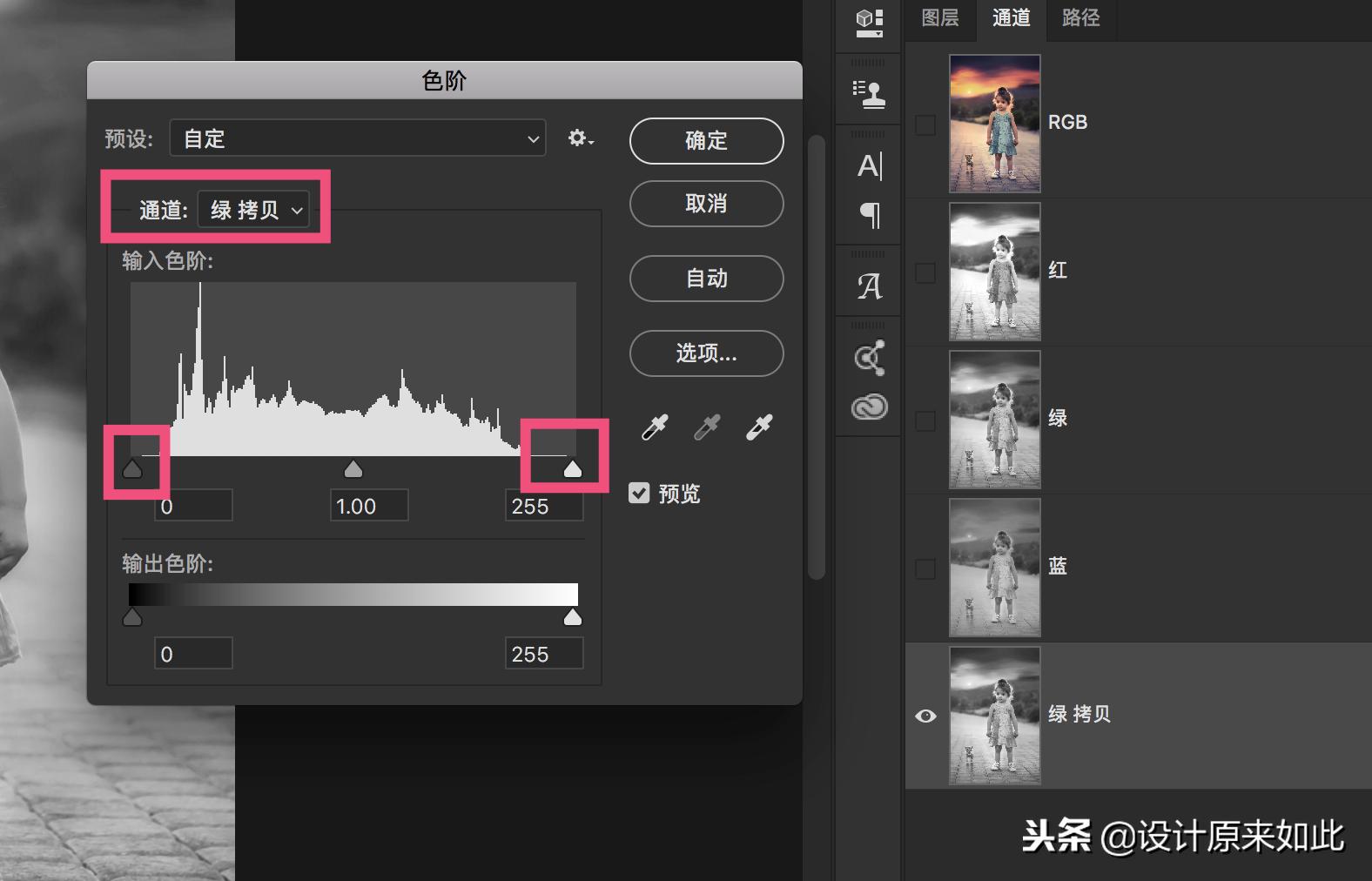Switch to the 路径 tab
The height and width of the screenshot is (881, 1372).
[x=1081, y=18]
